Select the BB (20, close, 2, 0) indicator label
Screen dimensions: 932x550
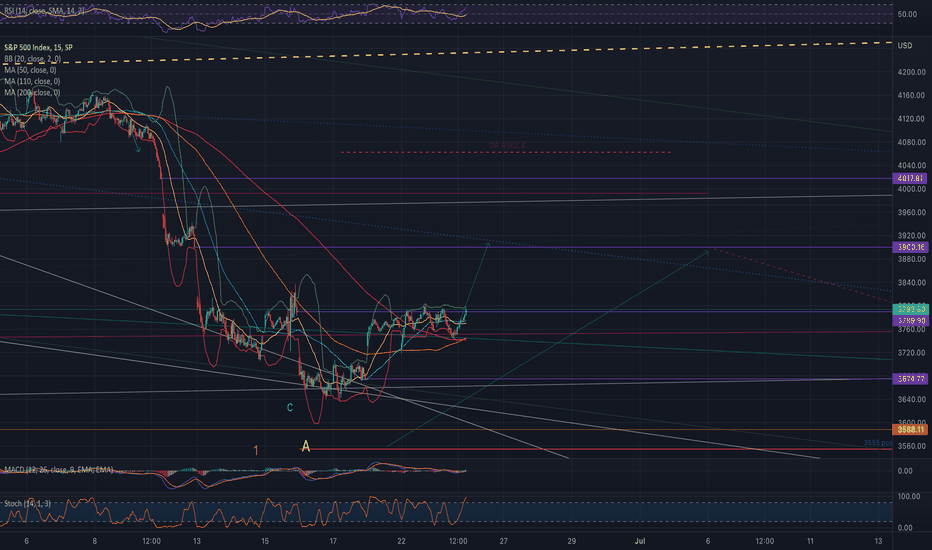point(33,59)
